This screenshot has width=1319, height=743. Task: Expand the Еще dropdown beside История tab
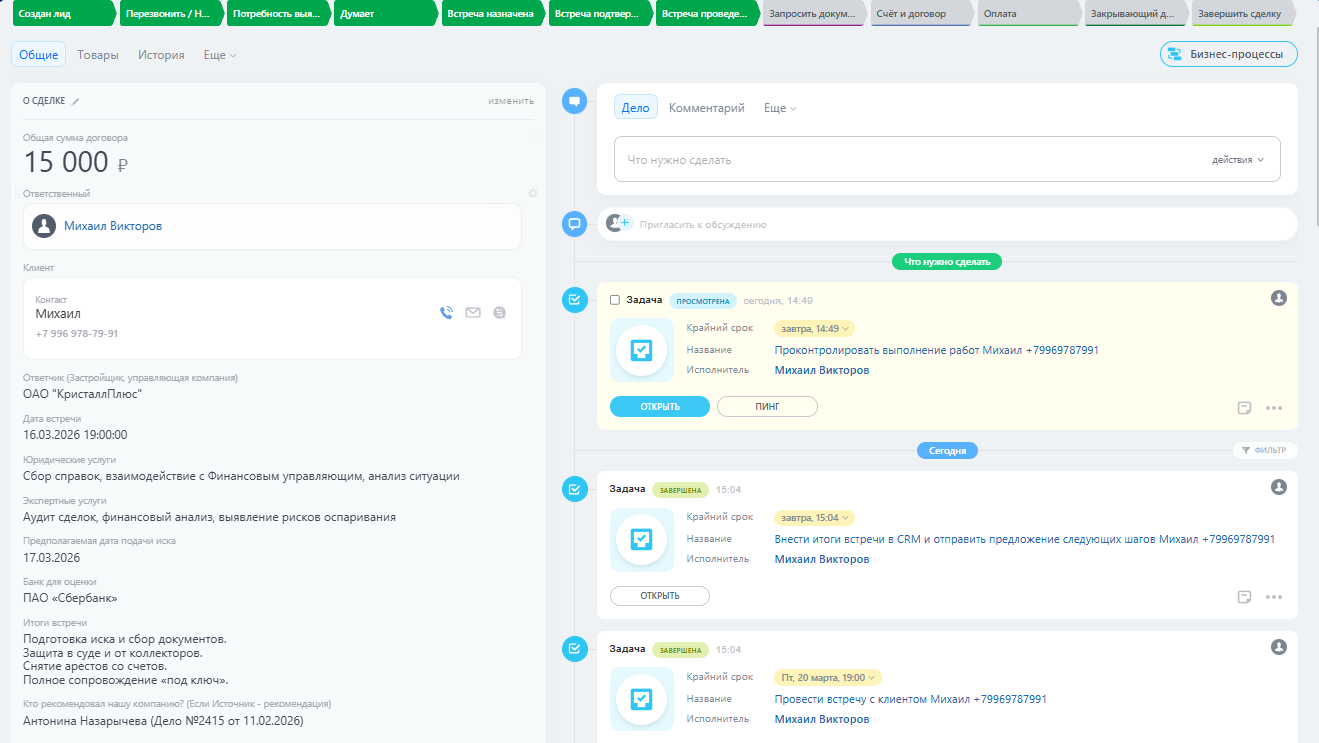click(219, 55)
